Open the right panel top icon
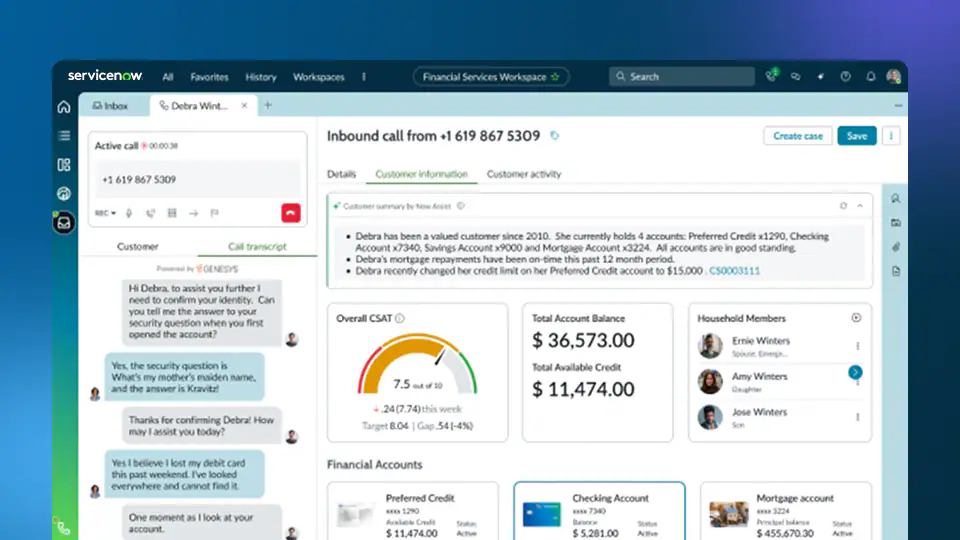Screen dimensions: 960x540 click(x=896, y=198)
